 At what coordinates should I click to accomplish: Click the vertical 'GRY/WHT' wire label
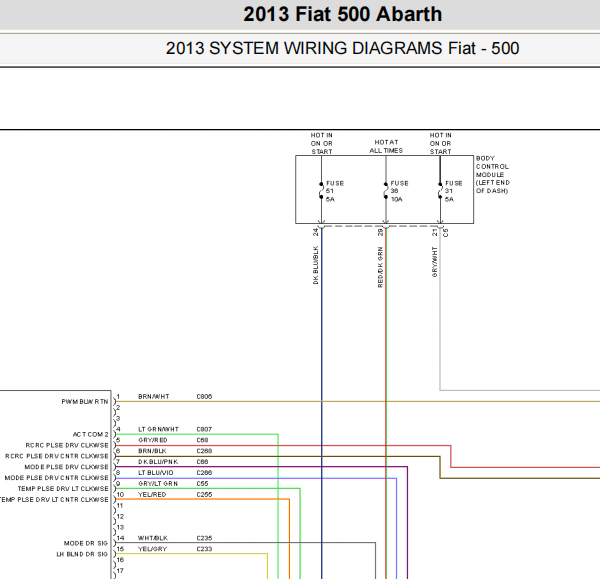435,262
